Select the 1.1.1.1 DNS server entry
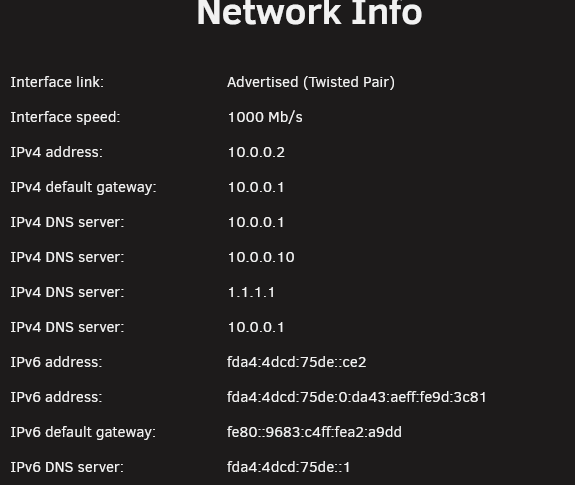The width and height of the screenshot is (575, 485). pyautogui.click(x=251, y=292)
